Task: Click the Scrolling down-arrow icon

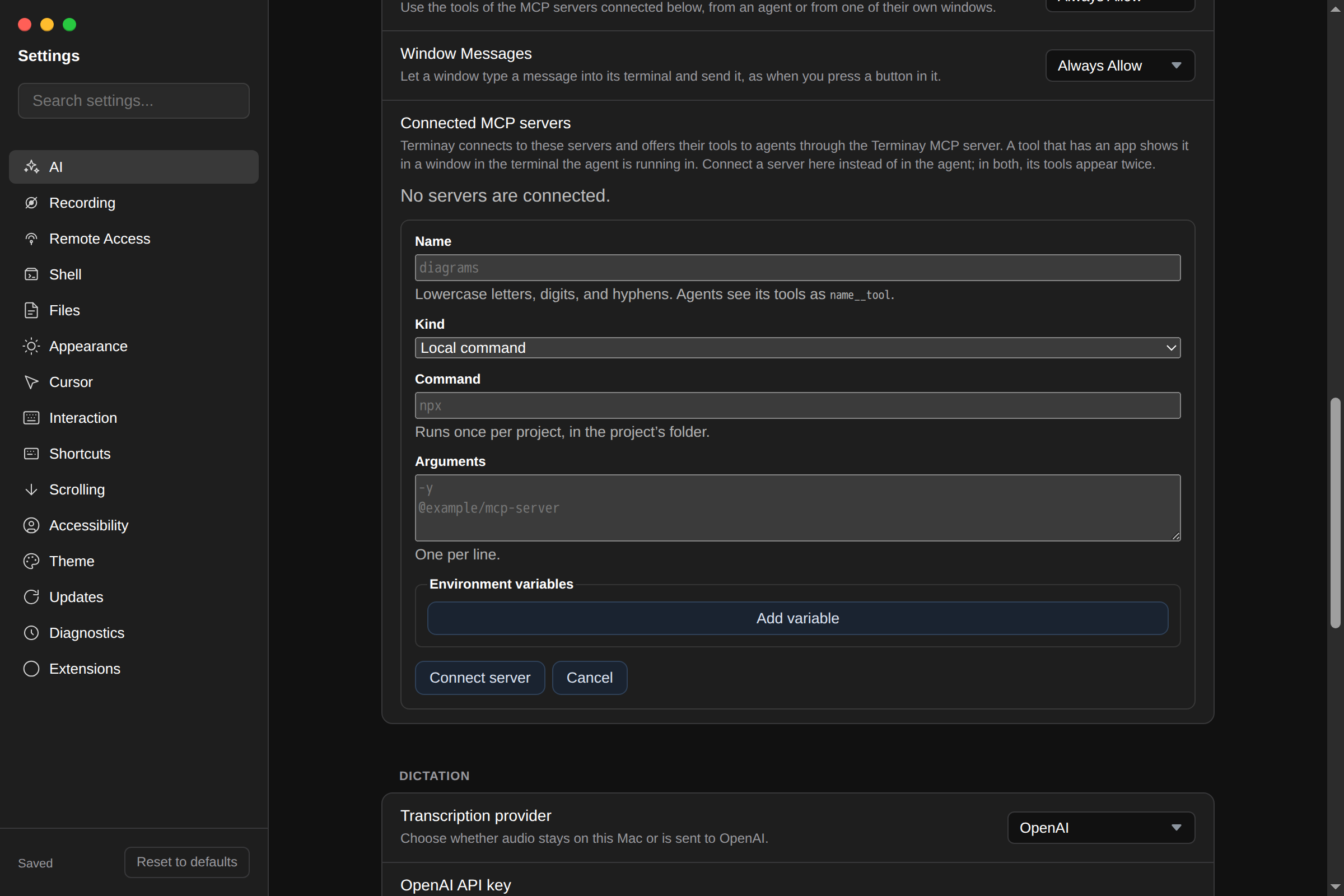Action: [x=31, y=489]
